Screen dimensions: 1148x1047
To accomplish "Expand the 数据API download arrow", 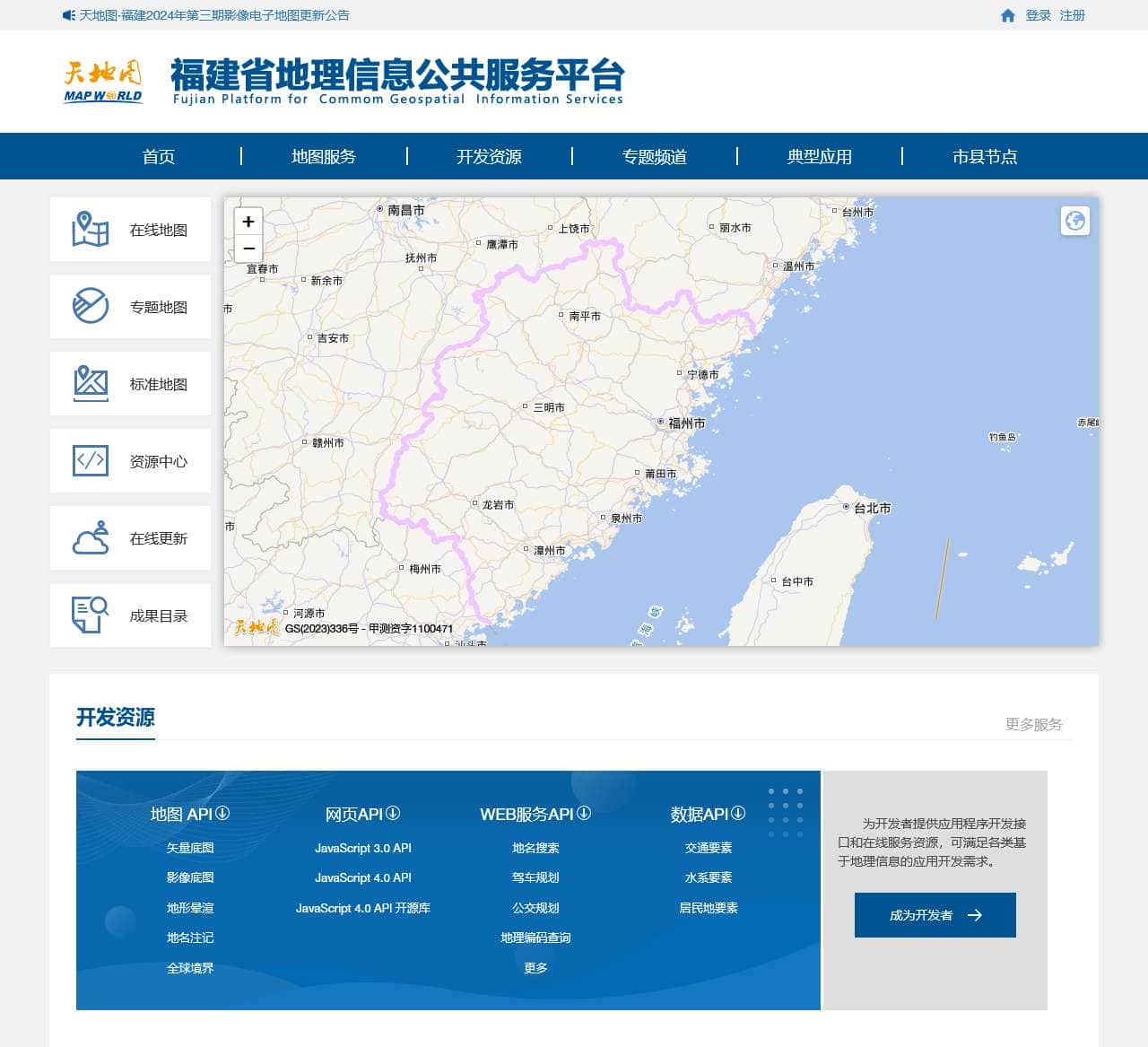I will pos(738,813).
